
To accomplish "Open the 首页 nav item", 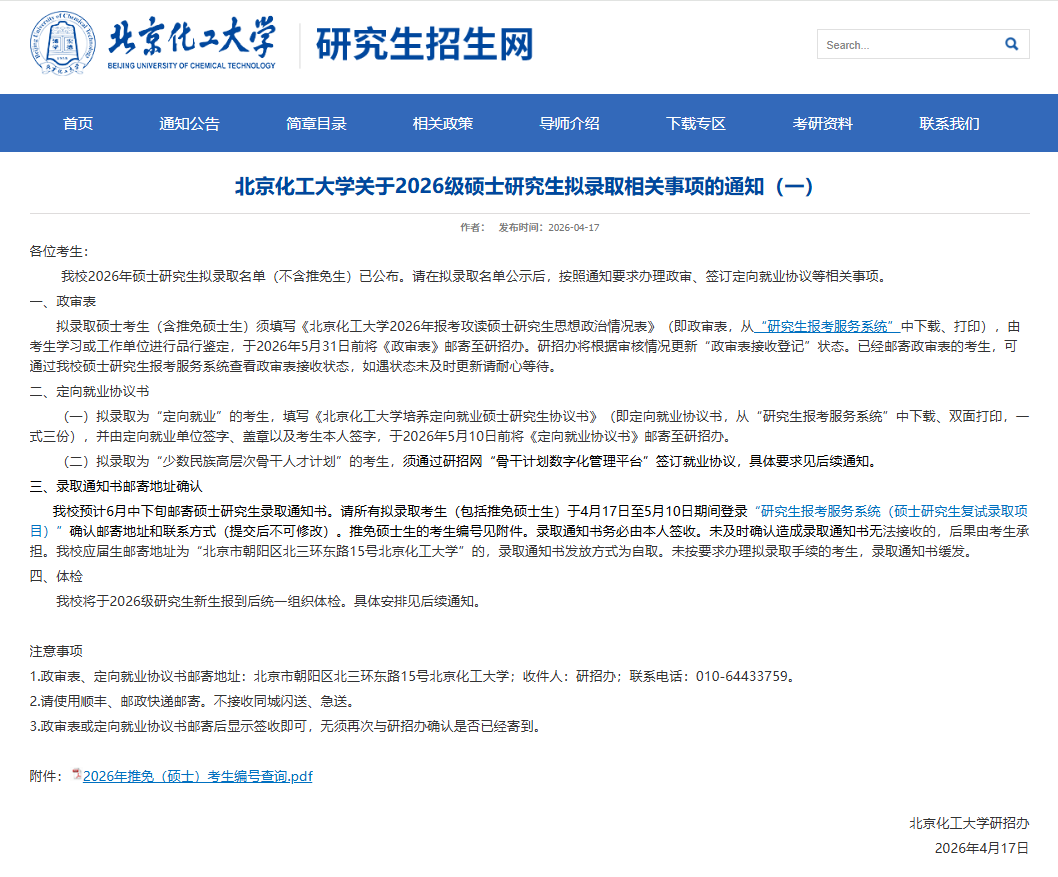I will (x=78, y=123).
